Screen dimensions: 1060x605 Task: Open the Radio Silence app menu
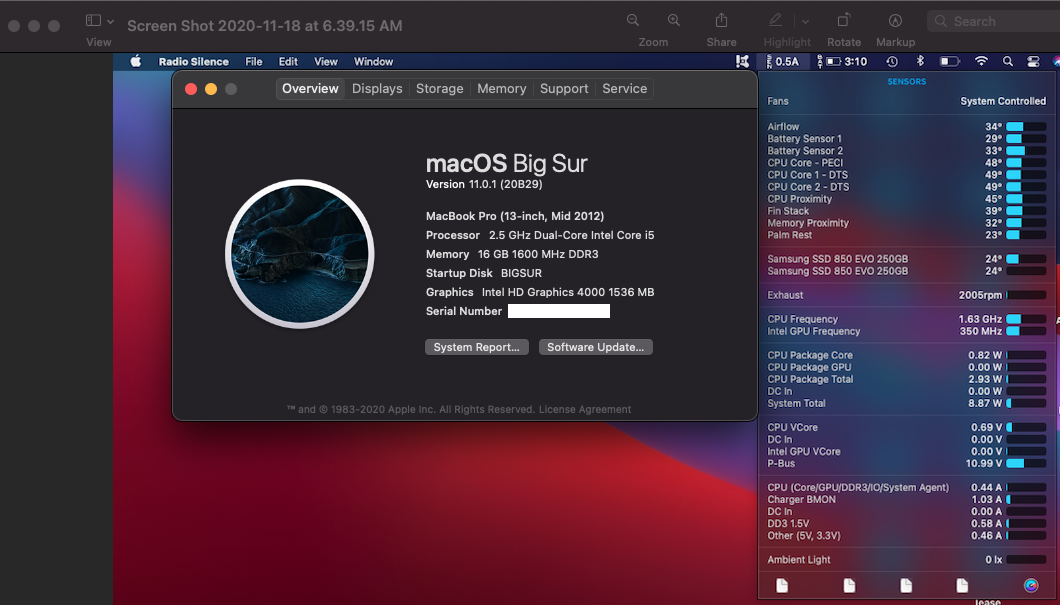[193, 62]
